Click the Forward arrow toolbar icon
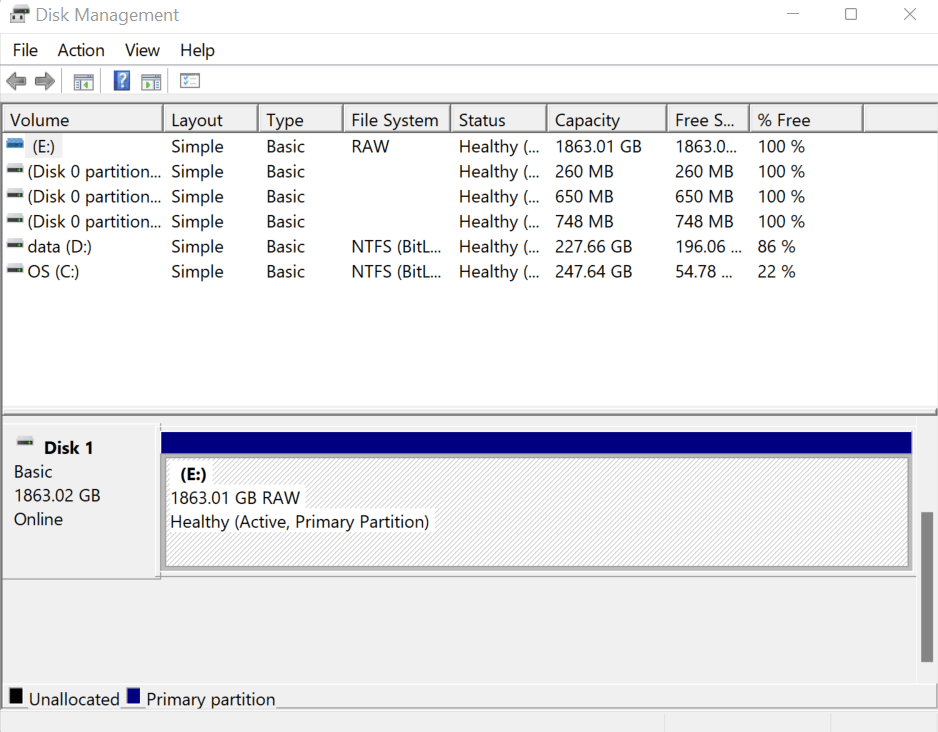The image size is (938, 732). click(x=45, y=81)
